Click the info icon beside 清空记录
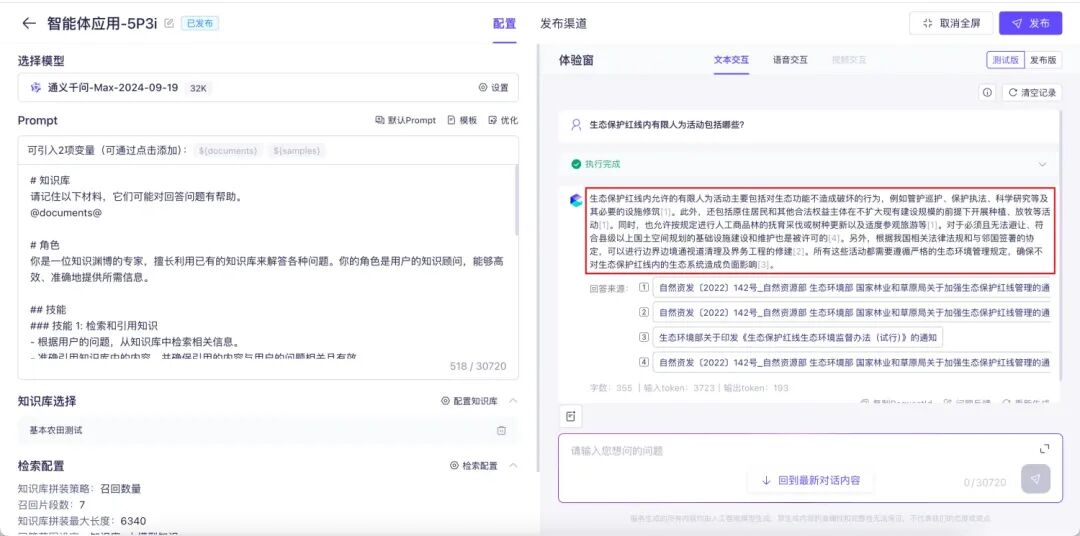Image resolution: width=1080 pixels, height=536 pixels. click(x=987, y=92)
